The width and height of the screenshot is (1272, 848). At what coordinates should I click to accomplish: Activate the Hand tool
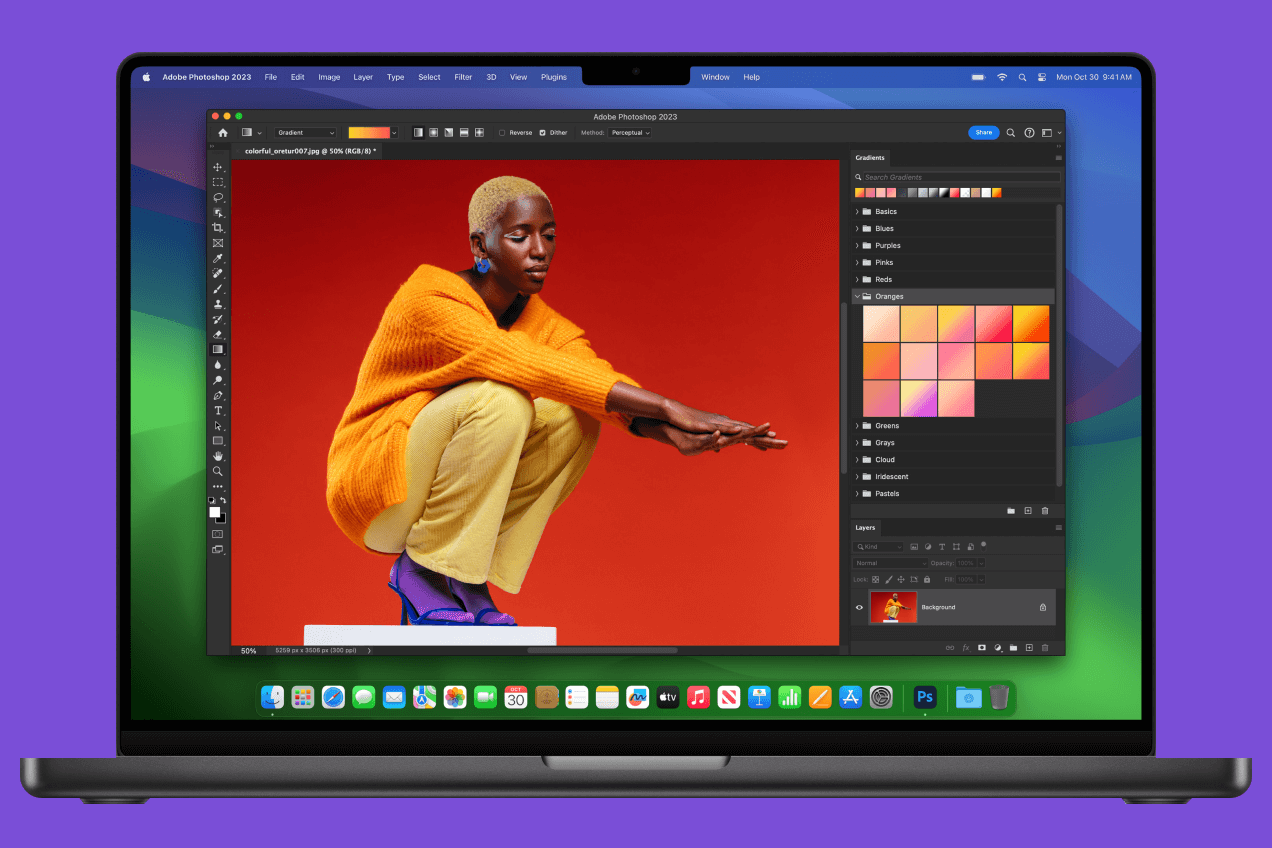point(217,456)
